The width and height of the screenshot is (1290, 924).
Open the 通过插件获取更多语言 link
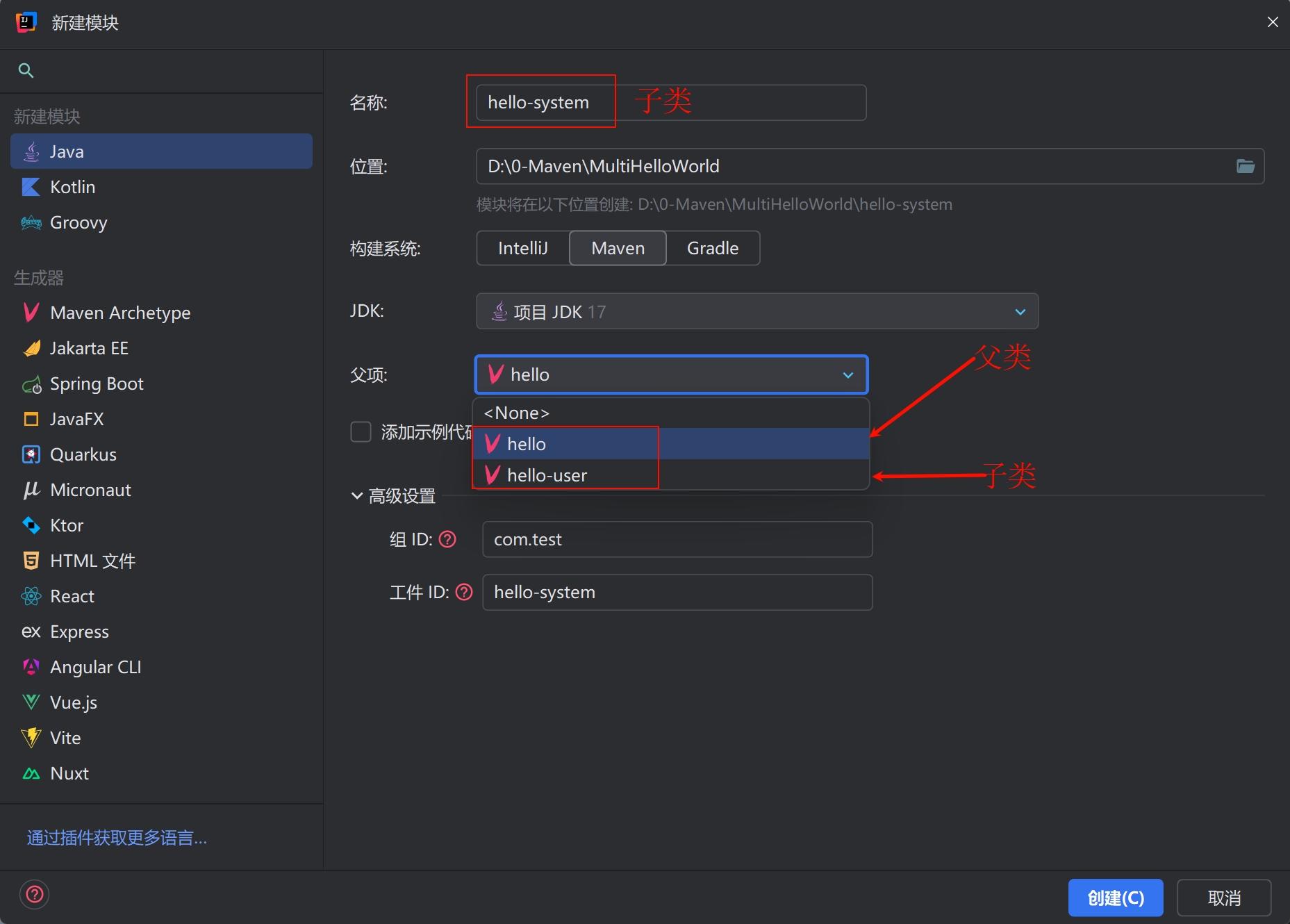(117, 838)
